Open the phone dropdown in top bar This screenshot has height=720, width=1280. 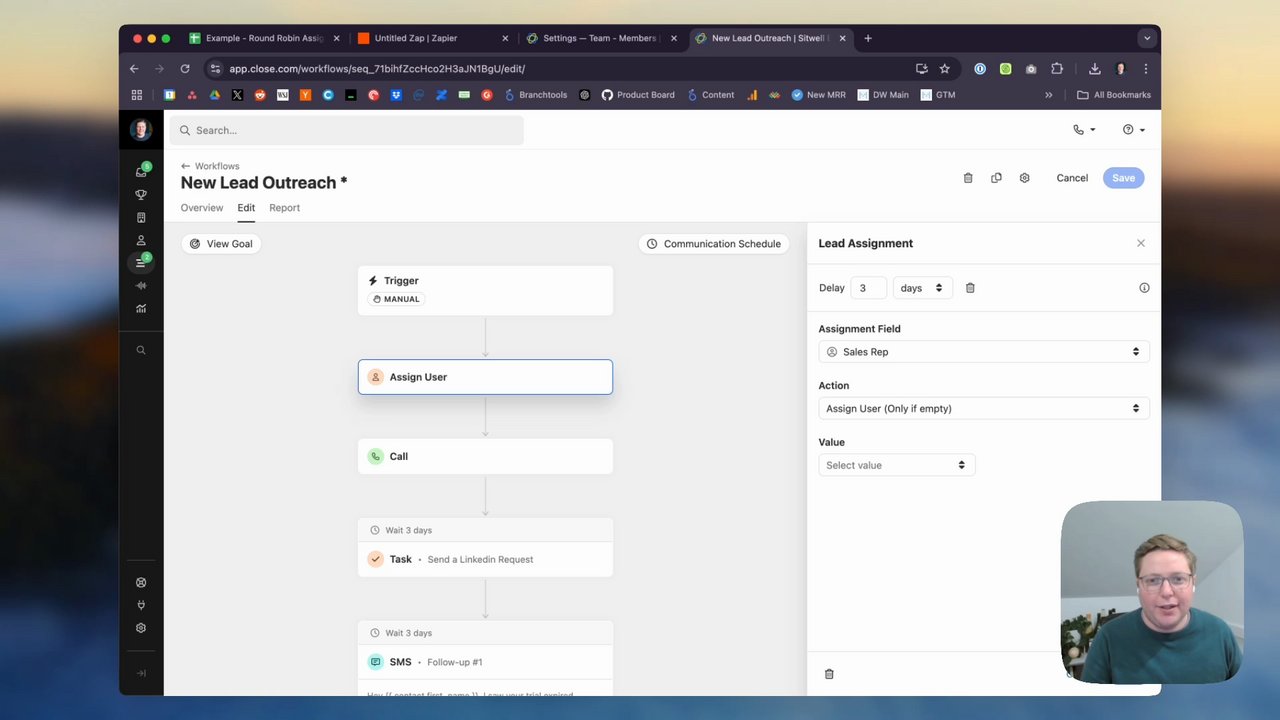pos(1084,130)
